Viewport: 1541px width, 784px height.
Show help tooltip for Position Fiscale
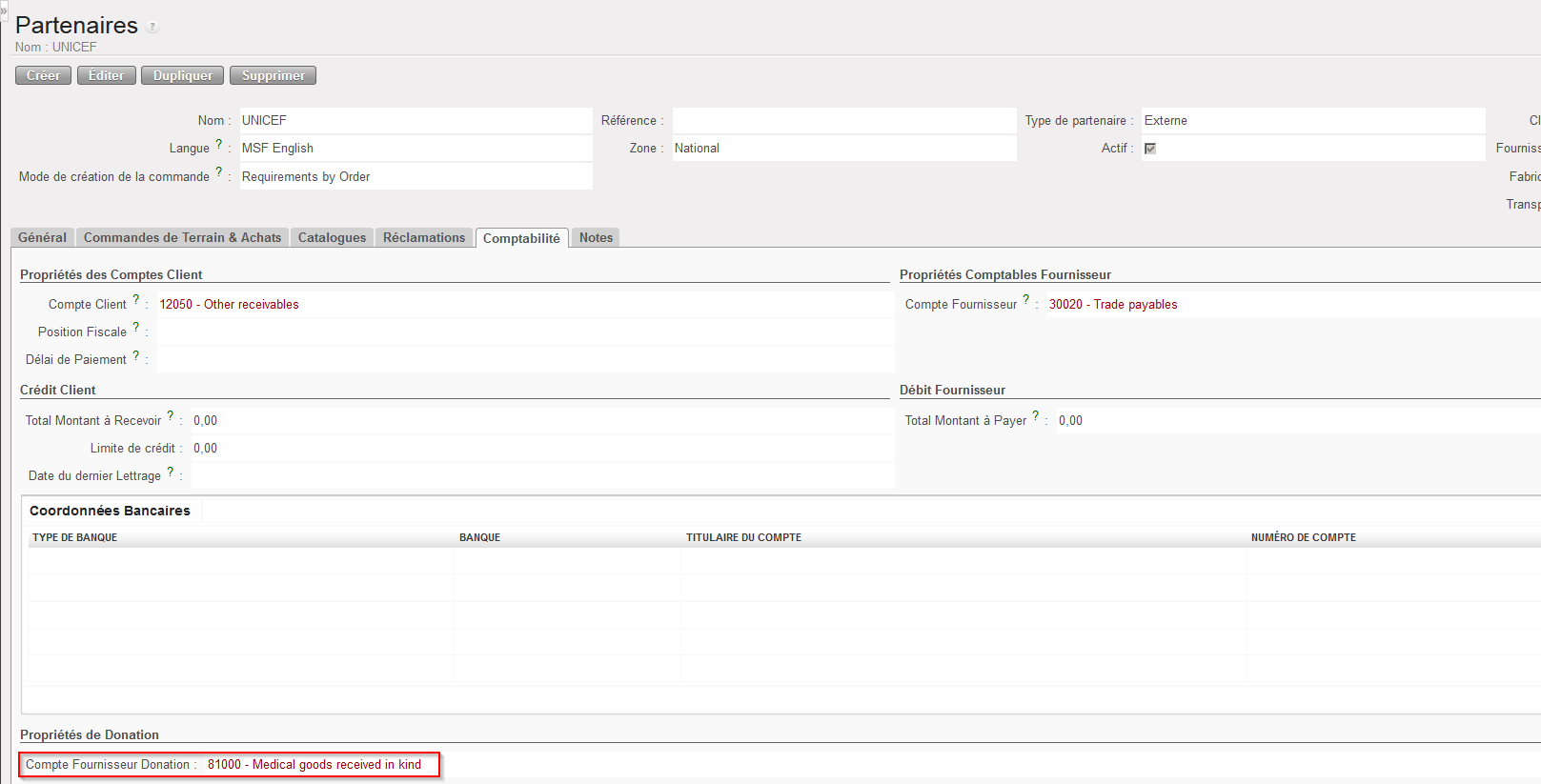coord(135,328)
